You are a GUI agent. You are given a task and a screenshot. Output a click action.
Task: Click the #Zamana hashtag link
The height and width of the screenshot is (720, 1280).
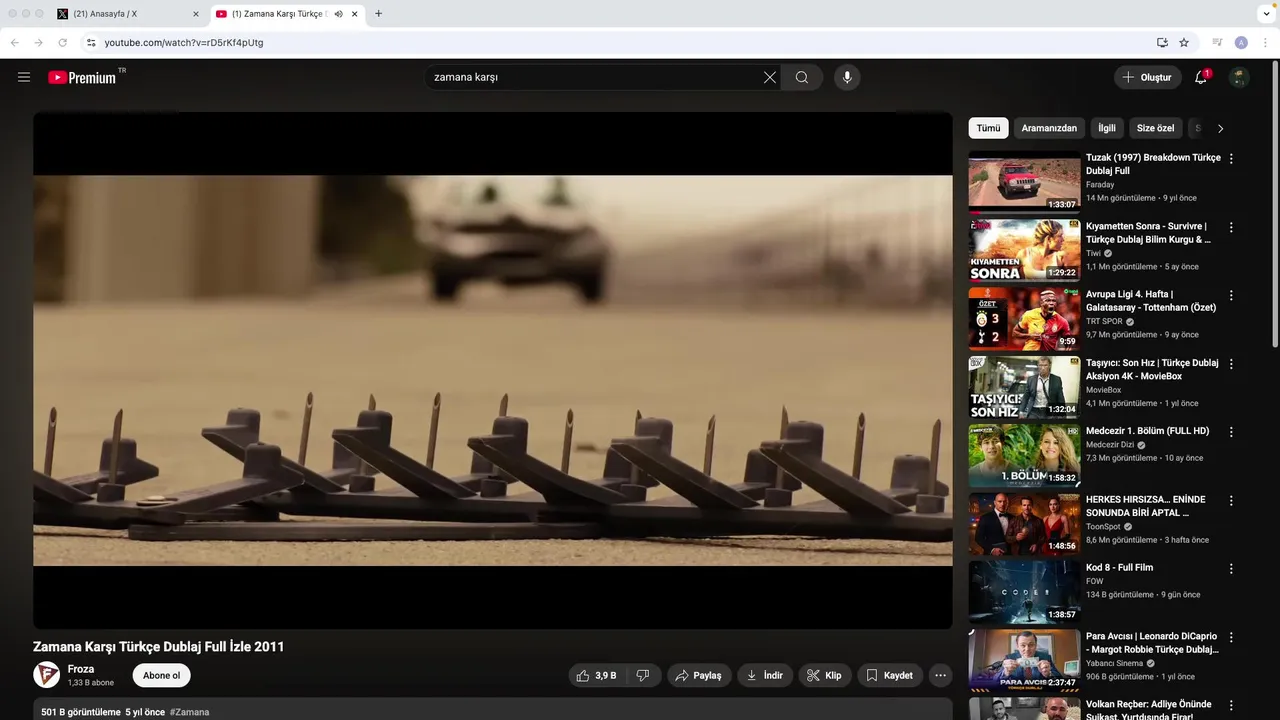click(x=189, y=712)
